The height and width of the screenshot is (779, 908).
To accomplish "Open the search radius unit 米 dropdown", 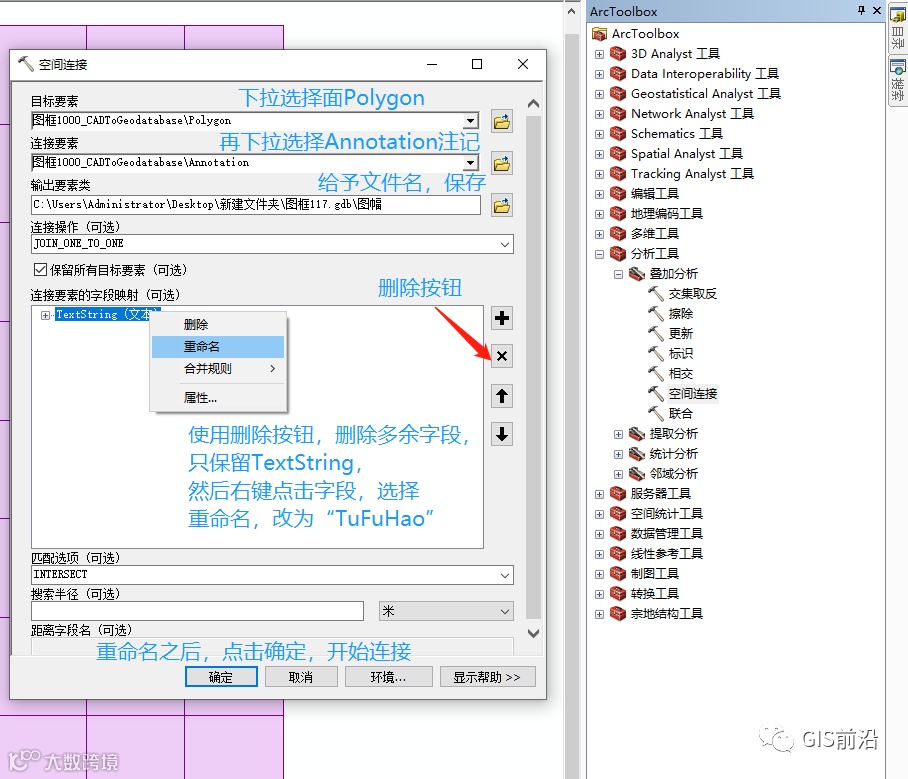I will (504, 612).
